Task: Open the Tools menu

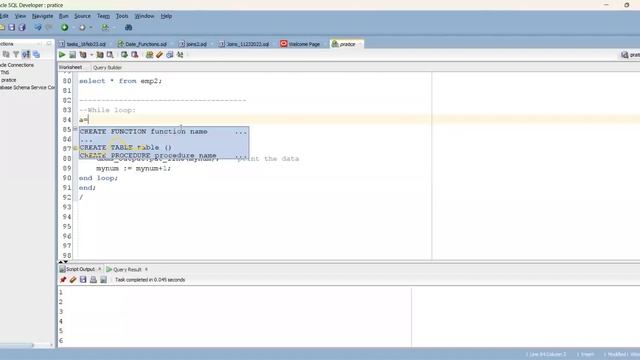Action: pyautogui.click(x=122, y=16)
